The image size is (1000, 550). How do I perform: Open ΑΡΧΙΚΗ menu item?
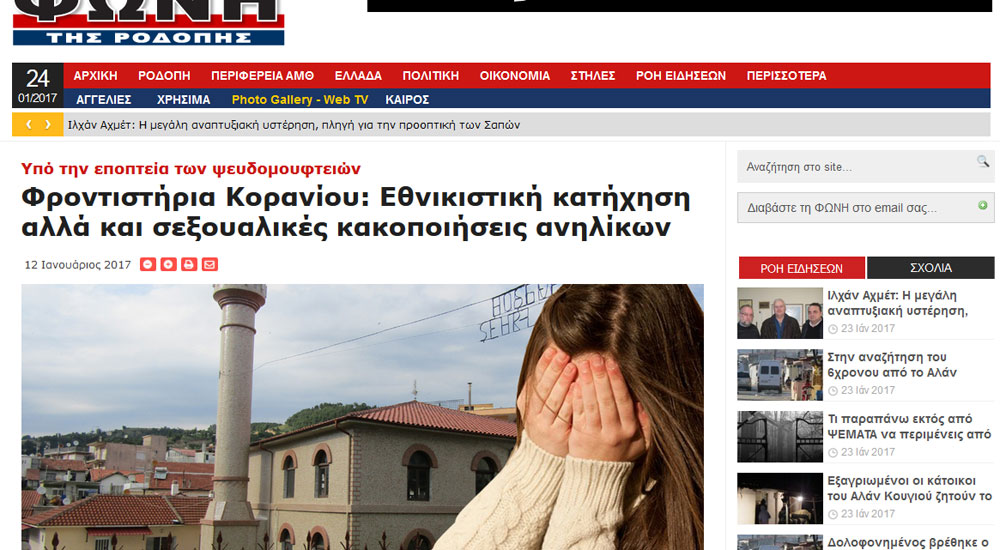(x=95, y=75)
